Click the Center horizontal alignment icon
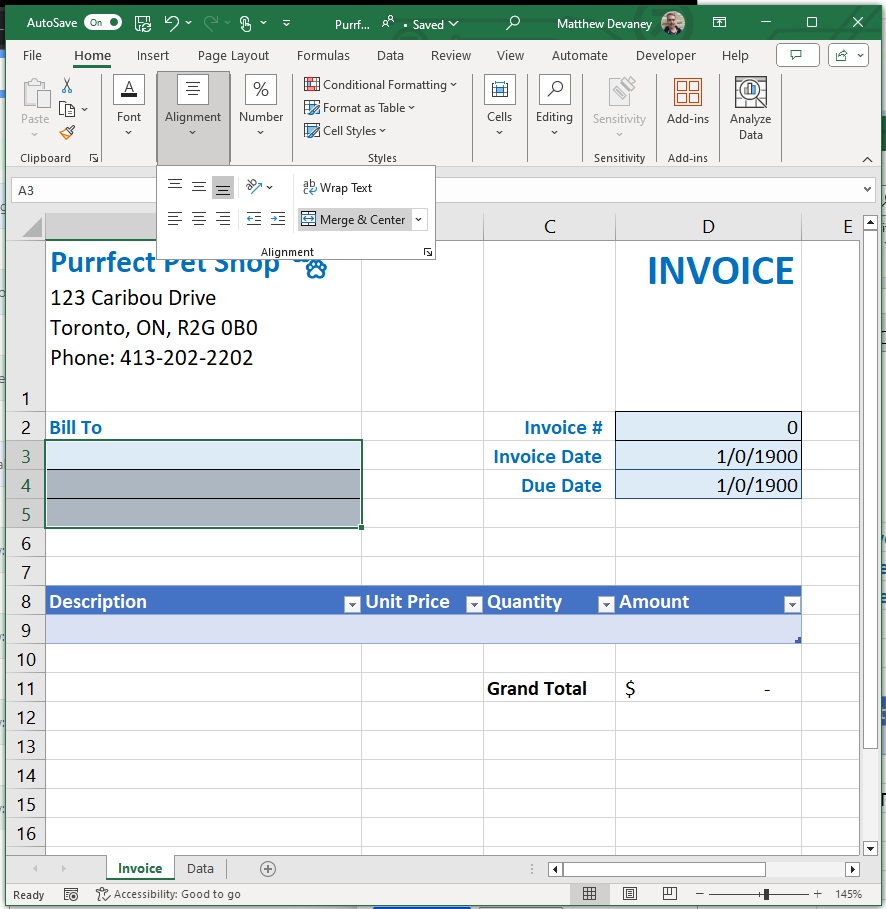 click(x=199, y=219)
